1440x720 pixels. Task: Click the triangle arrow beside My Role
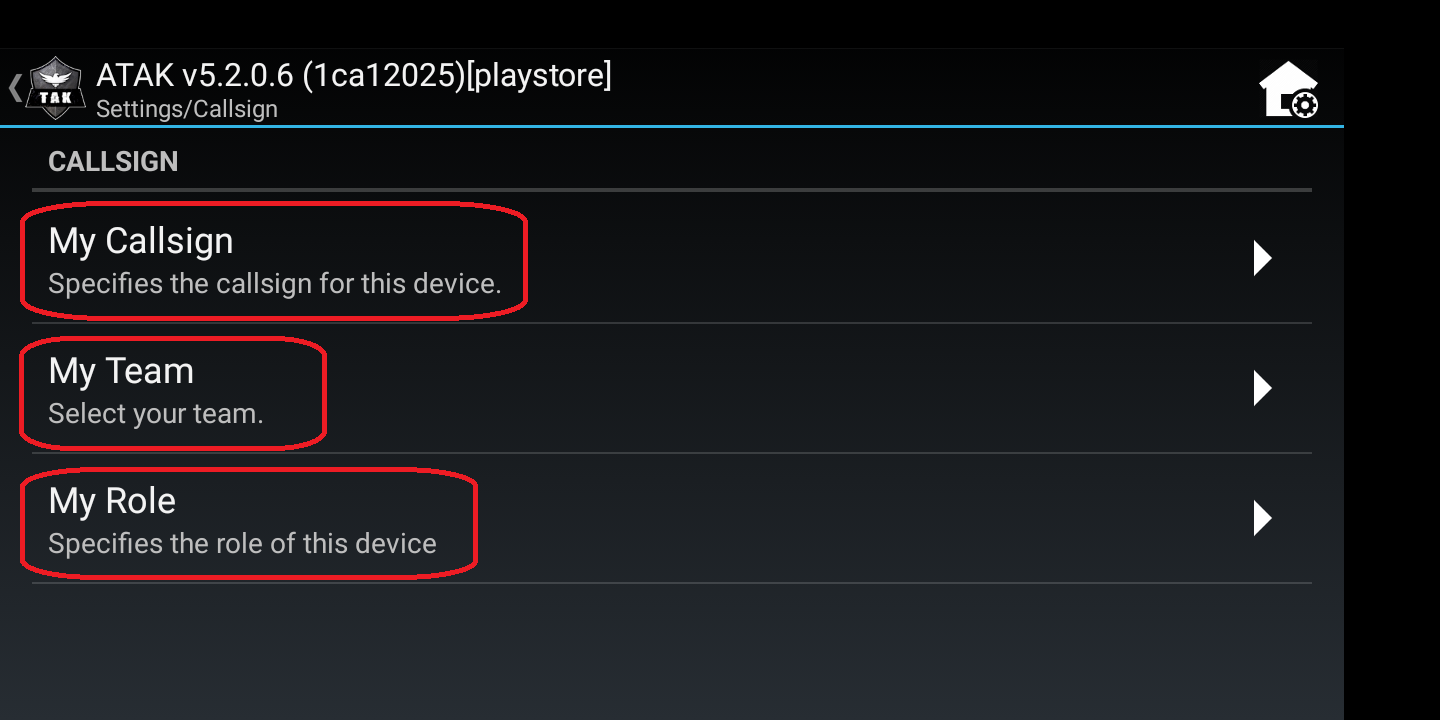click(1262, 518)
